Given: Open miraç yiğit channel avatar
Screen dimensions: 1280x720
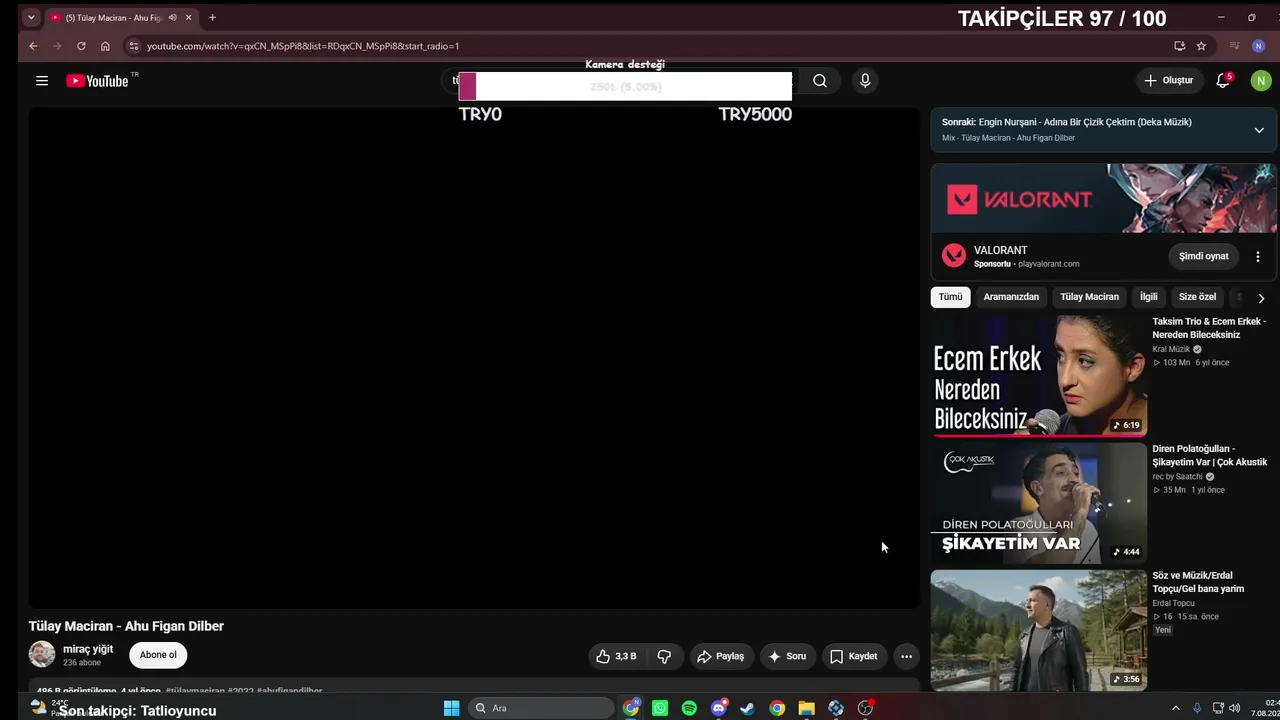Looking at the screenshot, I should (x=42, y=654).
